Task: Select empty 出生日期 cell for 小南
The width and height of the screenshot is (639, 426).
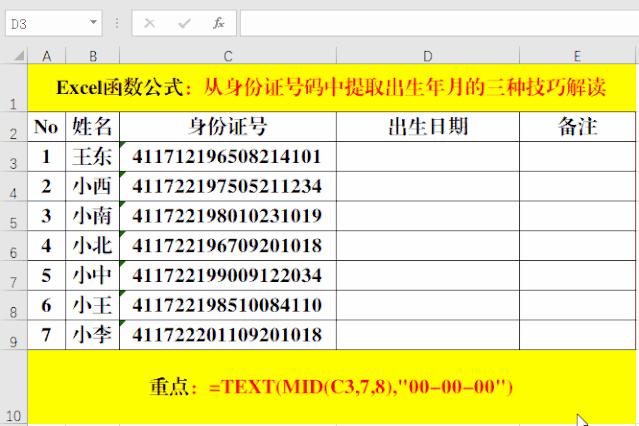Action: pyautogui.click(x=427, y=216)
